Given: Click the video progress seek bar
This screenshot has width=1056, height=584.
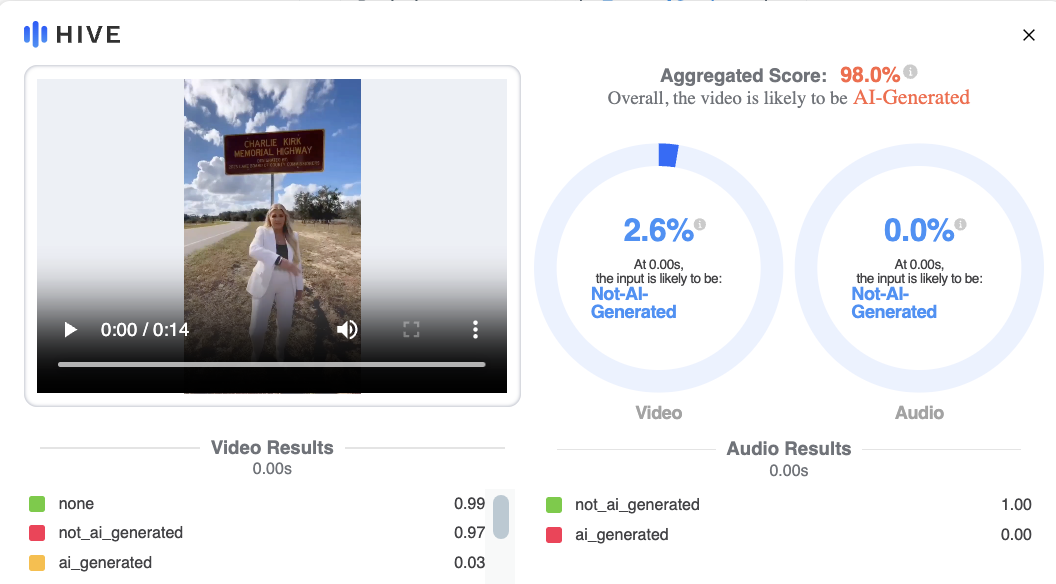Looking at the screenshot, I should point(271,364).
